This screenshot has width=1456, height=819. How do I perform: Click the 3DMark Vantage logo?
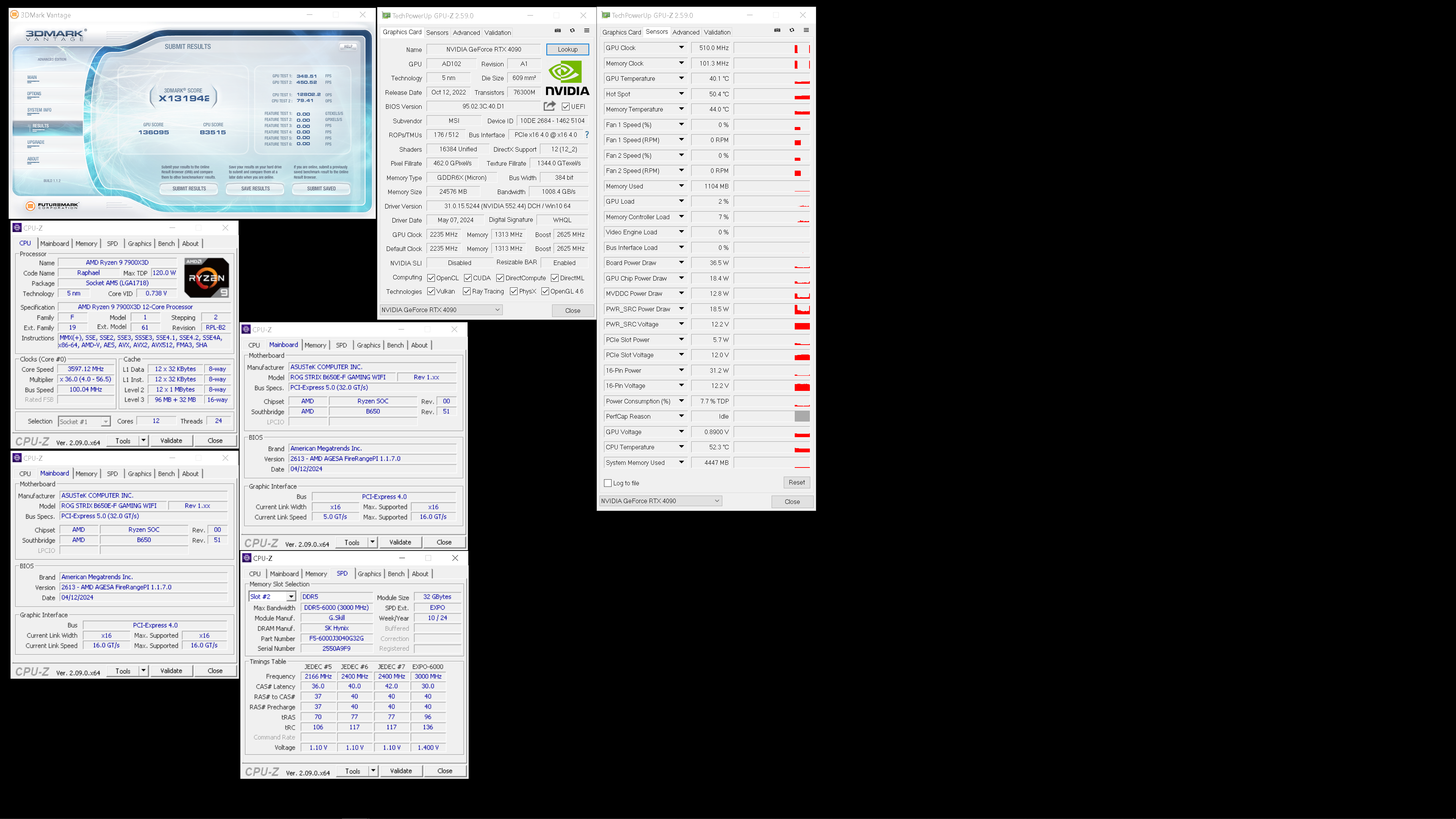pyautogui.click(x=56, y=35)
